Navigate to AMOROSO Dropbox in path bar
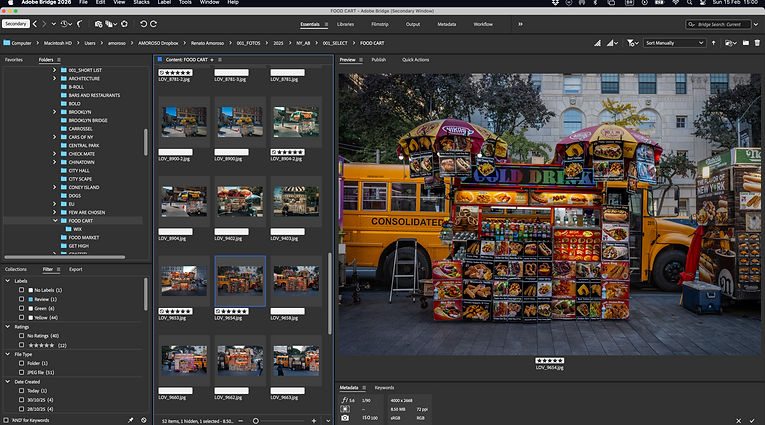The height and width of the screenshot is (425, 765). coord(158,43)
